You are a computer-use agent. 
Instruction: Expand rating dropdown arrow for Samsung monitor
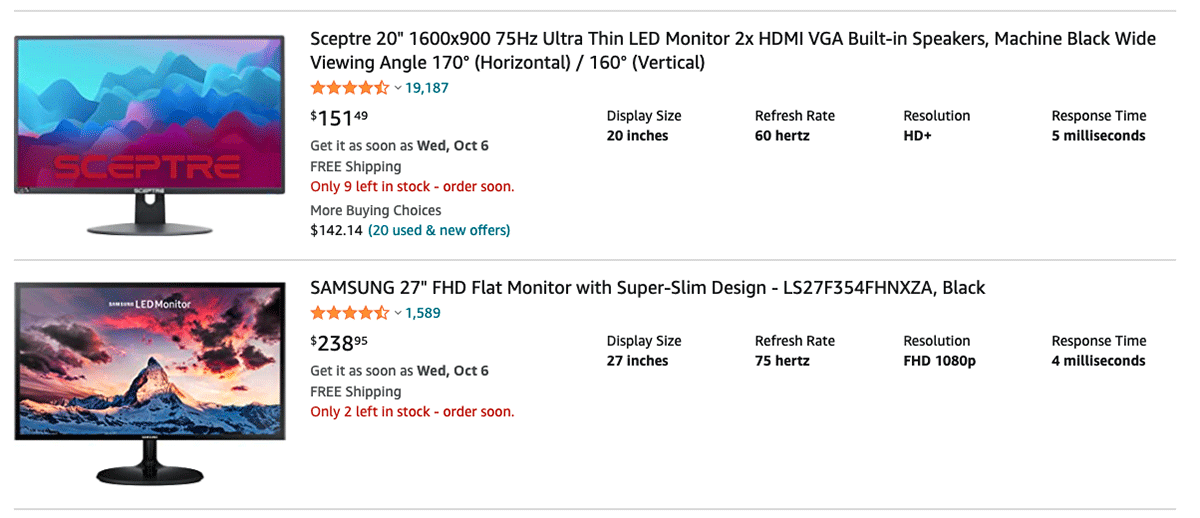pyautogui.click(x=398, y=313)
